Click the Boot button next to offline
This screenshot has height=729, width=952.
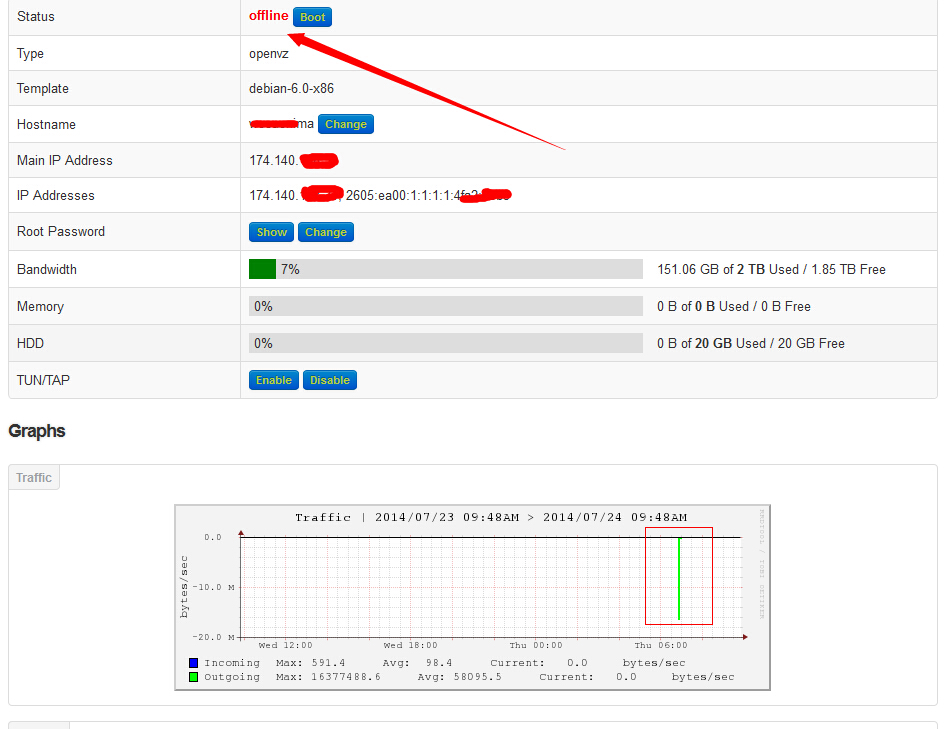coord(312,17)
